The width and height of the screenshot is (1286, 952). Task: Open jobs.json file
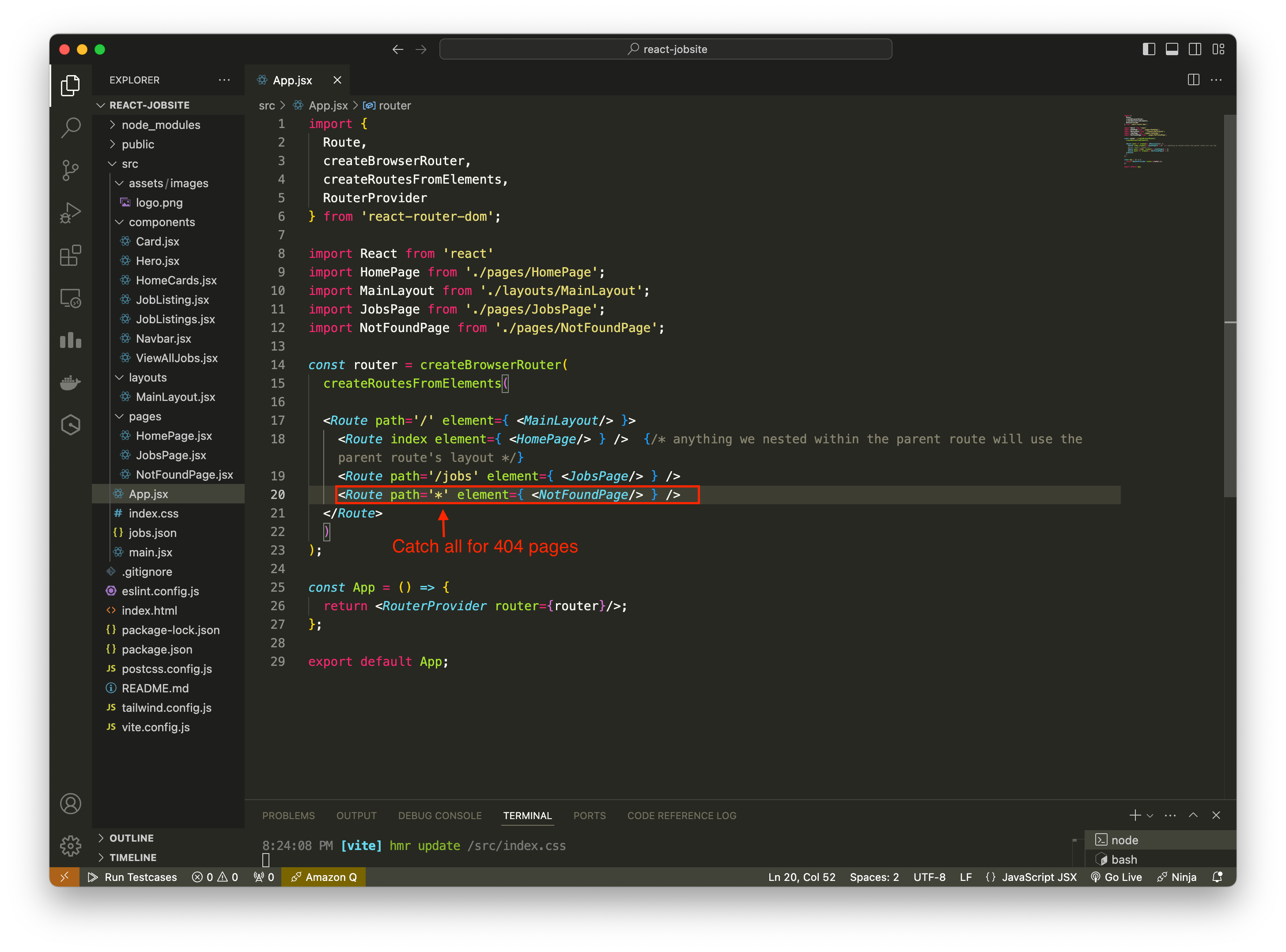(168, 533)
